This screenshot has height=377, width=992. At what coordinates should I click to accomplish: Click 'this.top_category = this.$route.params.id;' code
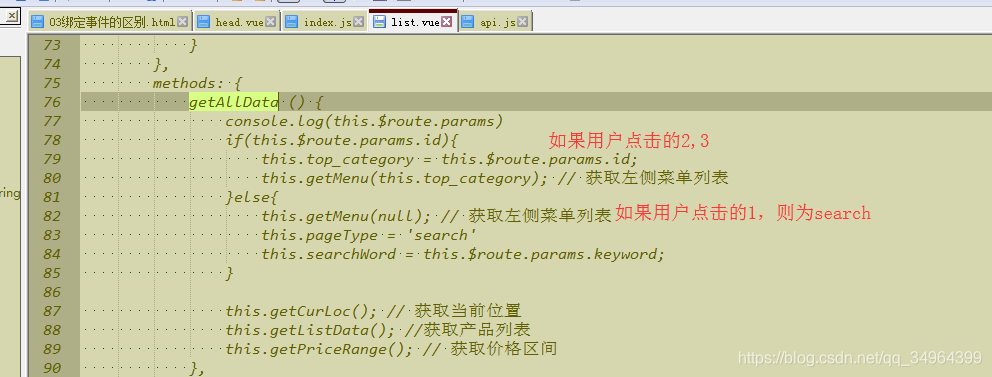click(450, 159)
